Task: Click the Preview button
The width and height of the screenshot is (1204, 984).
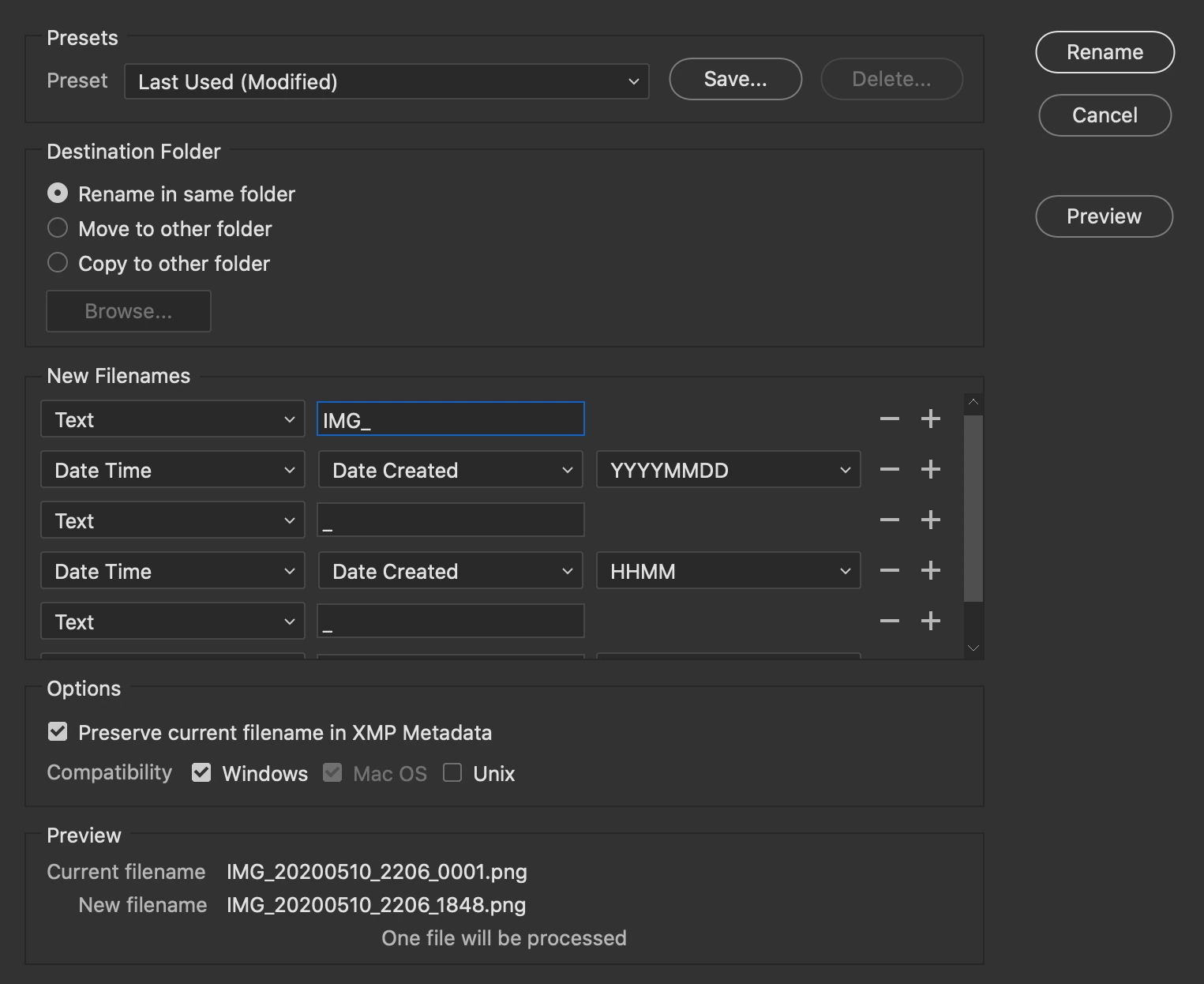Action: click(1105, 216)
